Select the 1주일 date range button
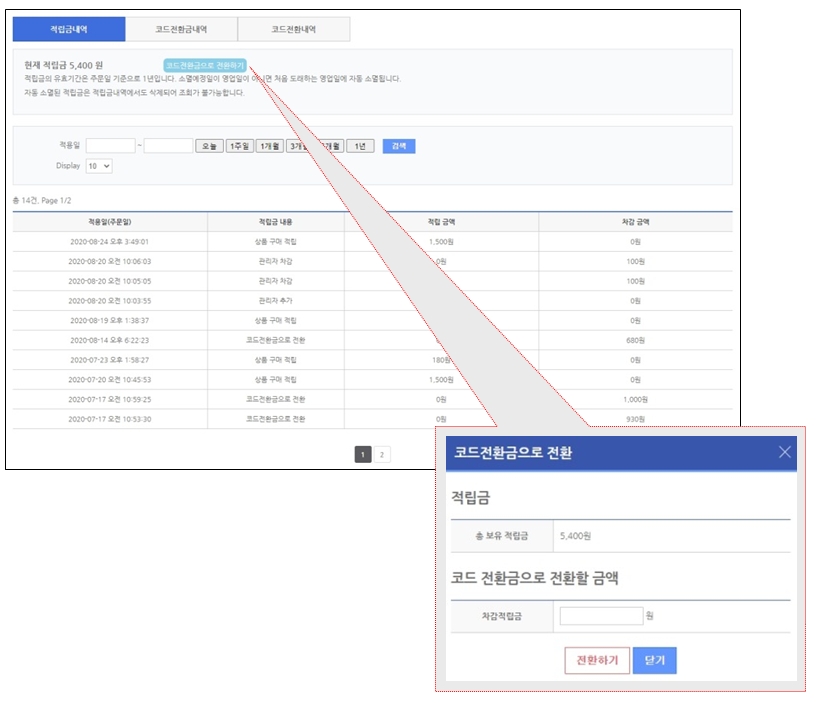Screen dimensions: 816x703 [239, 146]
